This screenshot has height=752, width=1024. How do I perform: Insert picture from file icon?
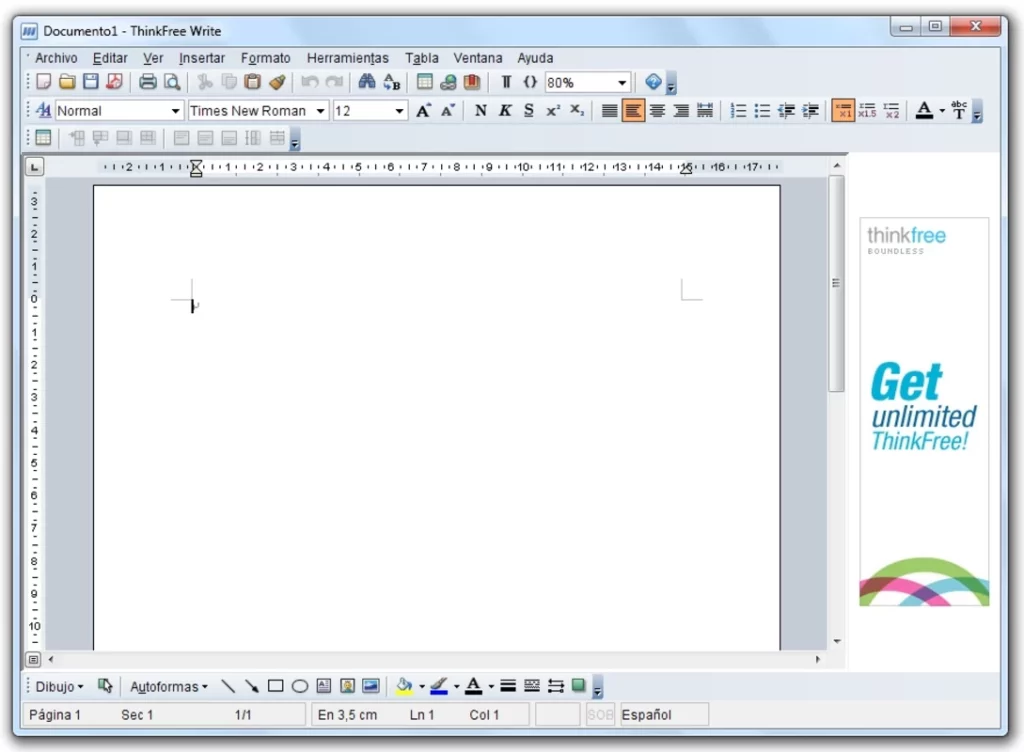[371, 686]
